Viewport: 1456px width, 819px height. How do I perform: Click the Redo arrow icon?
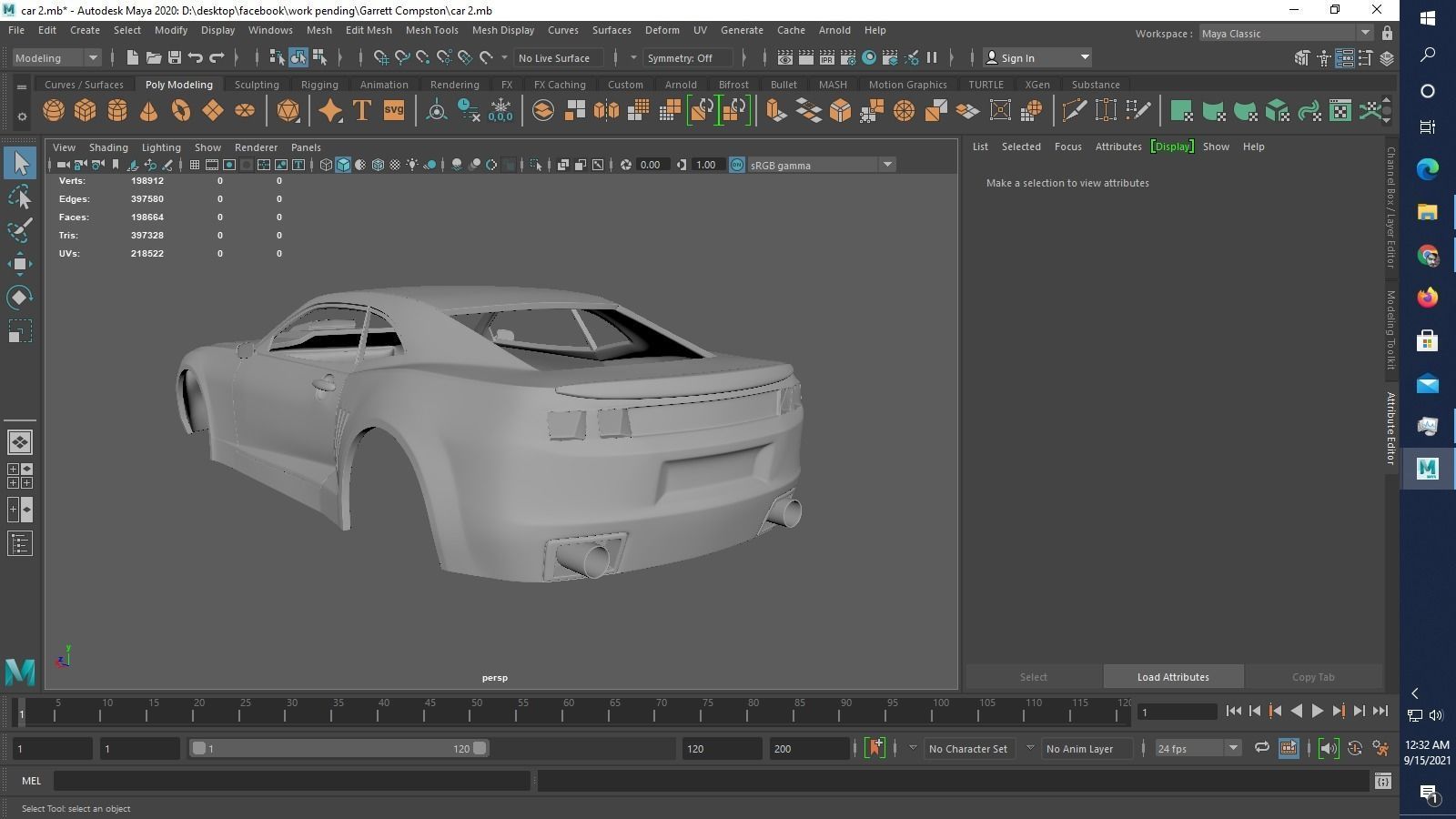coord(217,57)
